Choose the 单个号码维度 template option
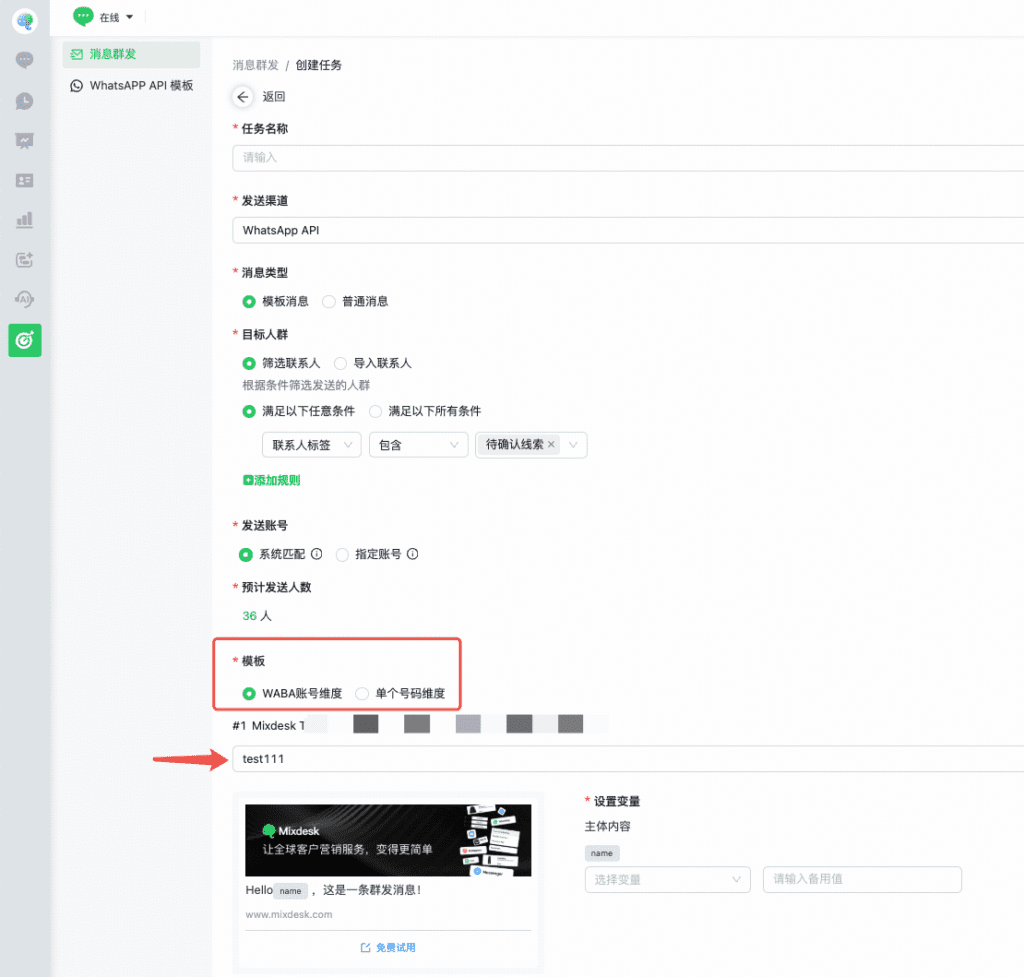 (362, 693)
